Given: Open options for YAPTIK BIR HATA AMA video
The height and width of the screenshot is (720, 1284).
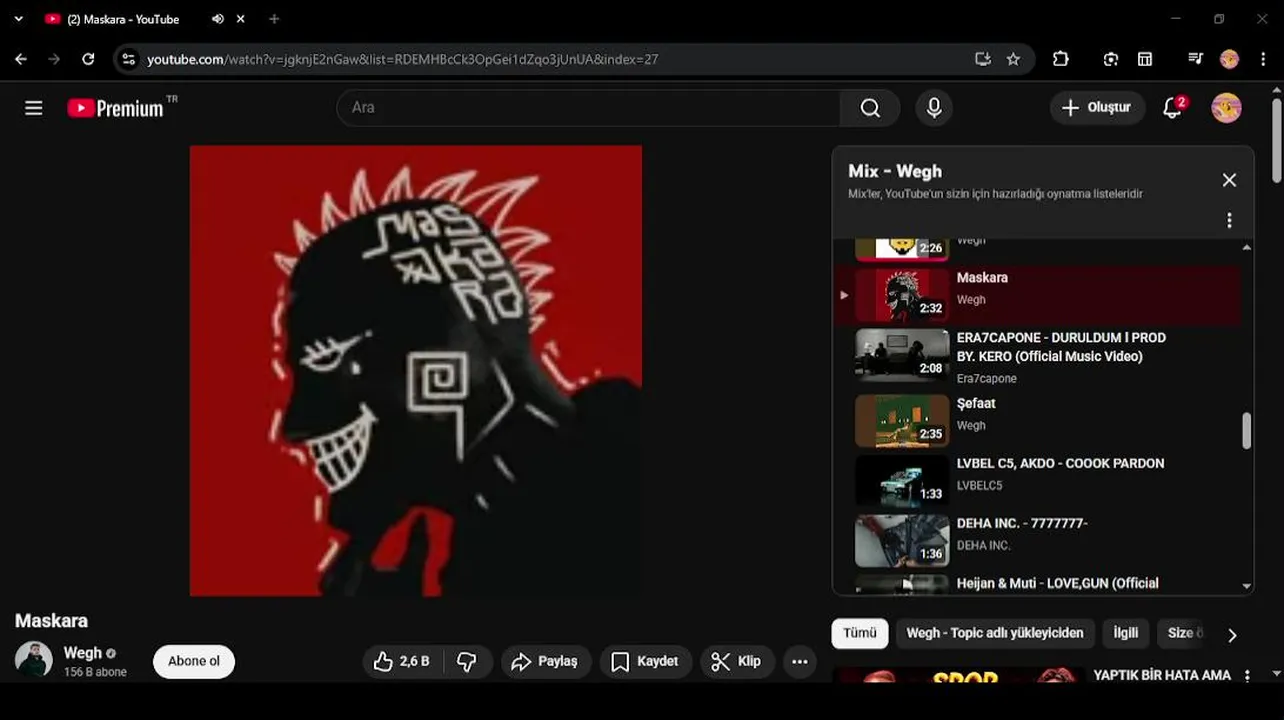Looking at the screenshot, I should pos(1247,676).
